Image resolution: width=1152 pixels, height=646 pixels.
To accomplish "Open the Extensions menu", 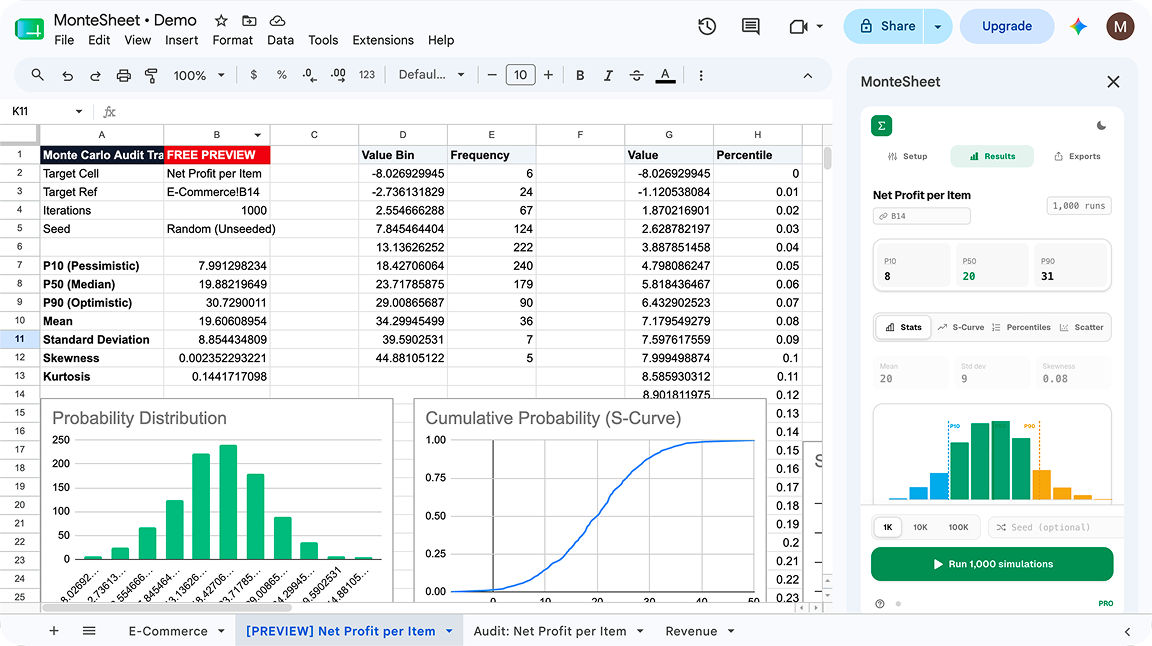I will (x=383, y=40).
